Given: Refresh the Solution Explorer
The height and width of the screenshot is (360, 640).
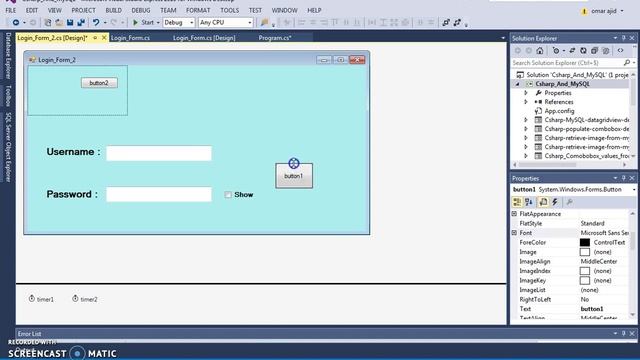Looking at the screenshot, I should pyautogui.click(x=583, y=51).
